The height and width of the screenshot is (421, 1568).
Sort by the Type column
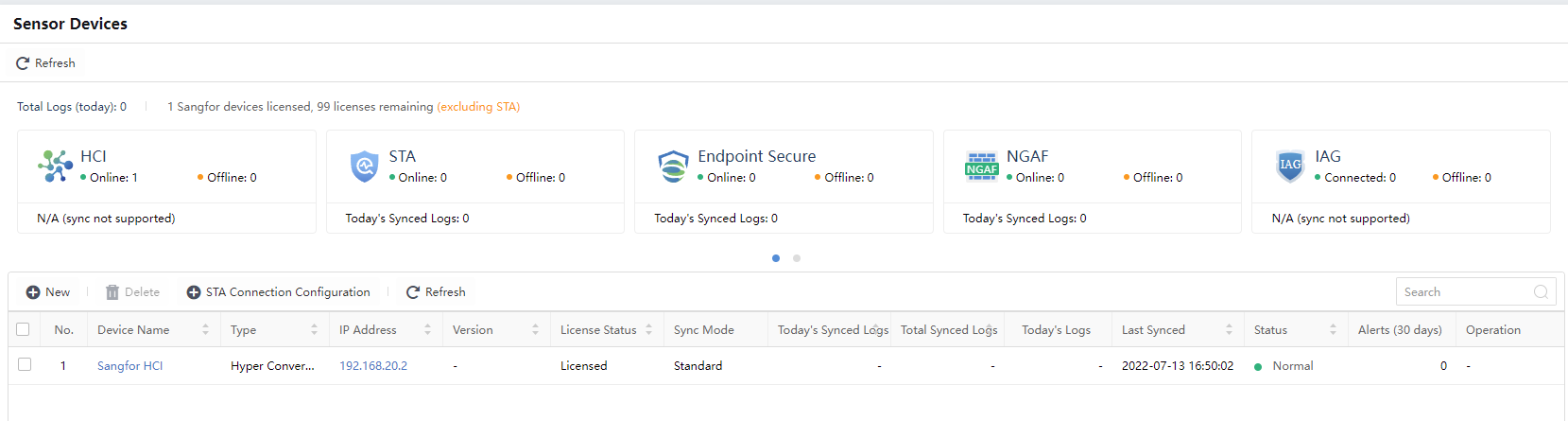click(314, 330)
